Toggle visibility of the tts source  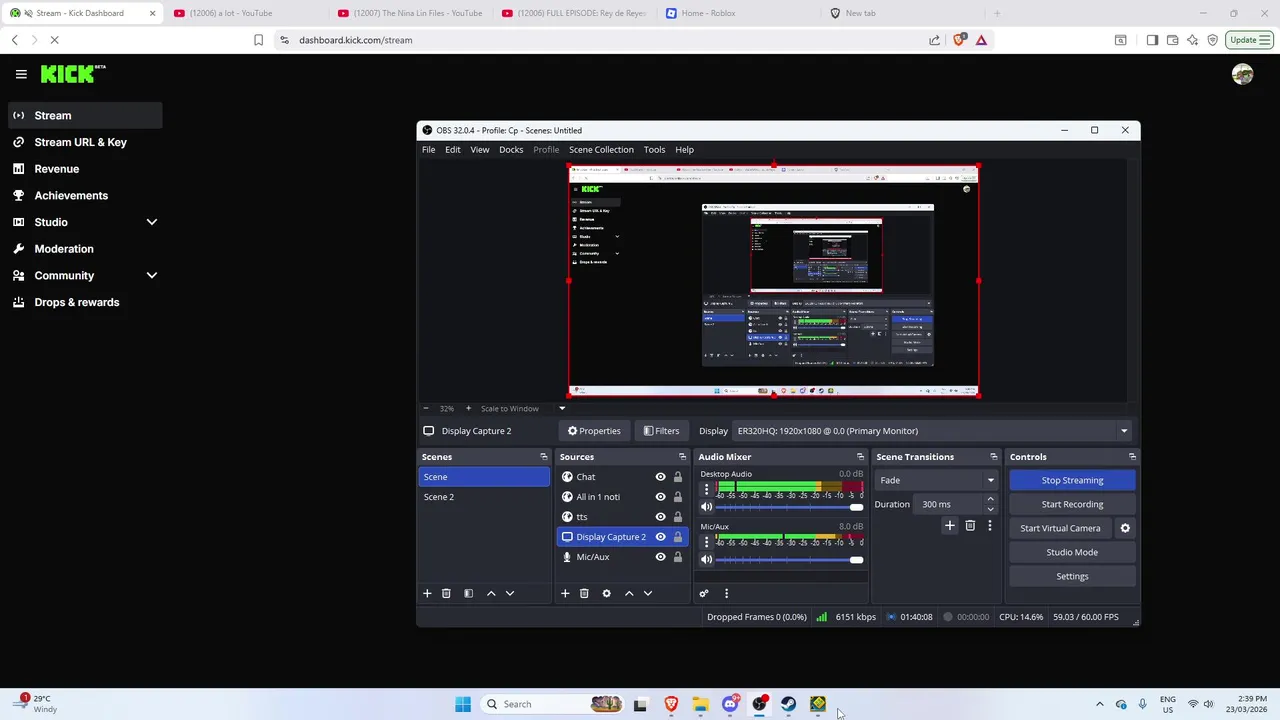click(x=660, y=517)
